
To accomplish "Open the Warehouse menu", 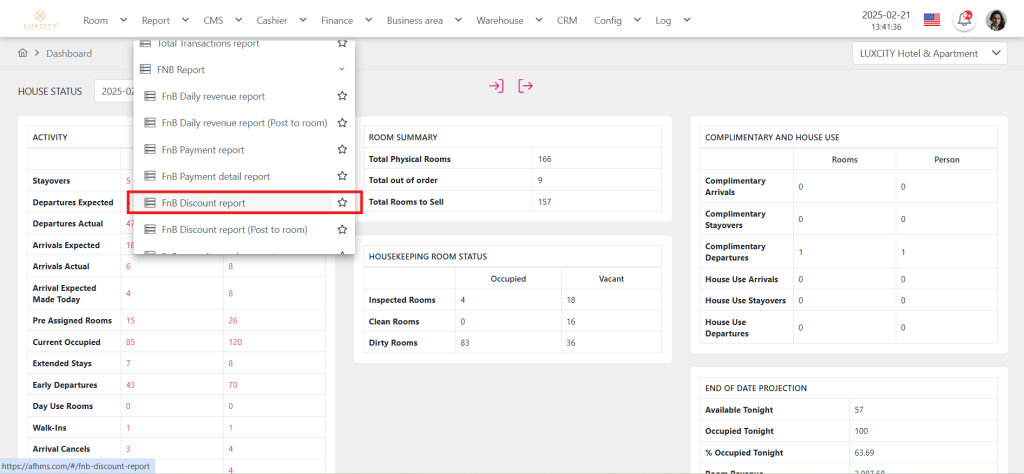I will pyautogui.click(x=507, y=20).
